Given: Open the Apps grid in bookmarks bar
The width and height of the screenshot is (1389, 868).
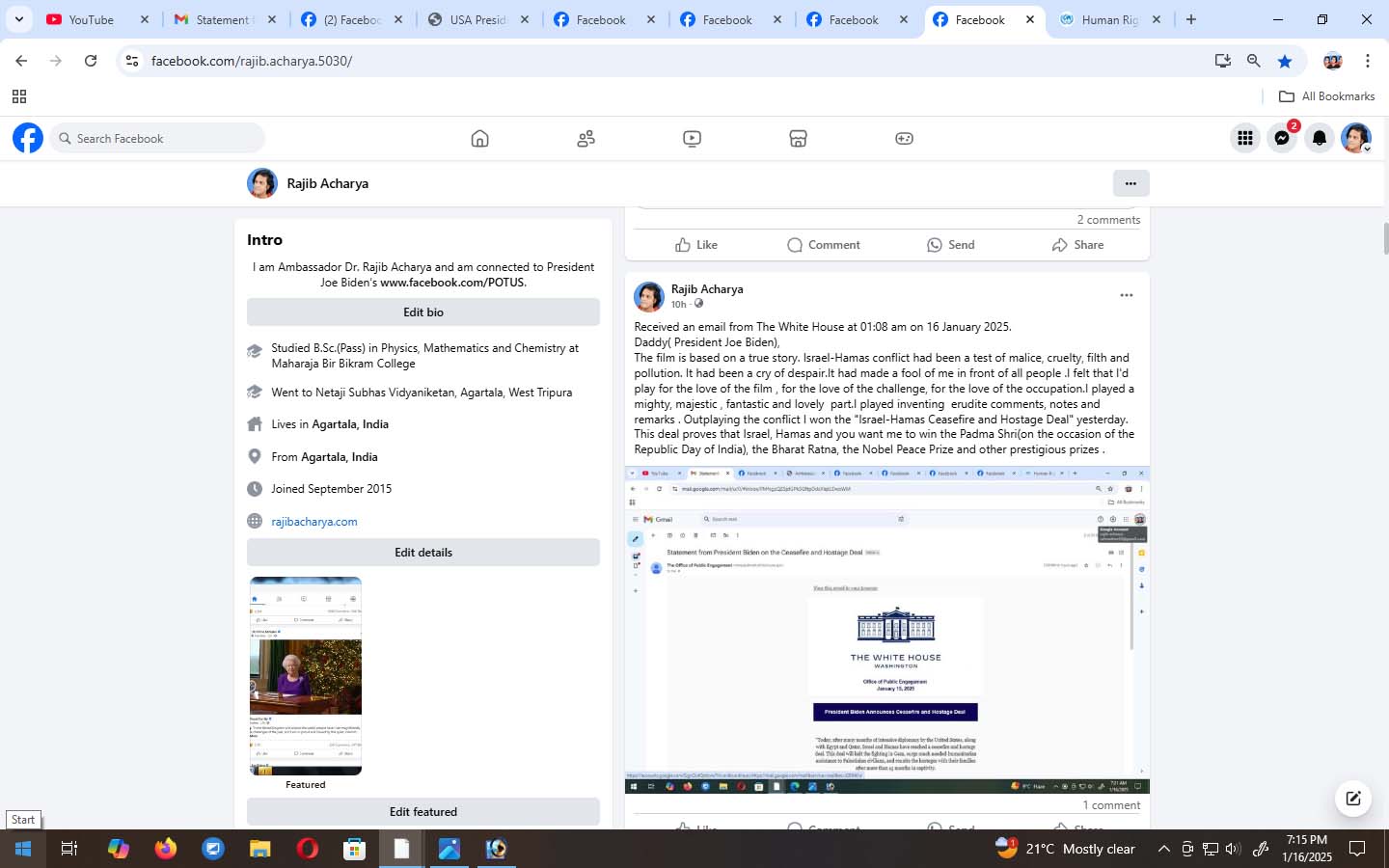Looking at the screenshot, I should click(18, 96).
